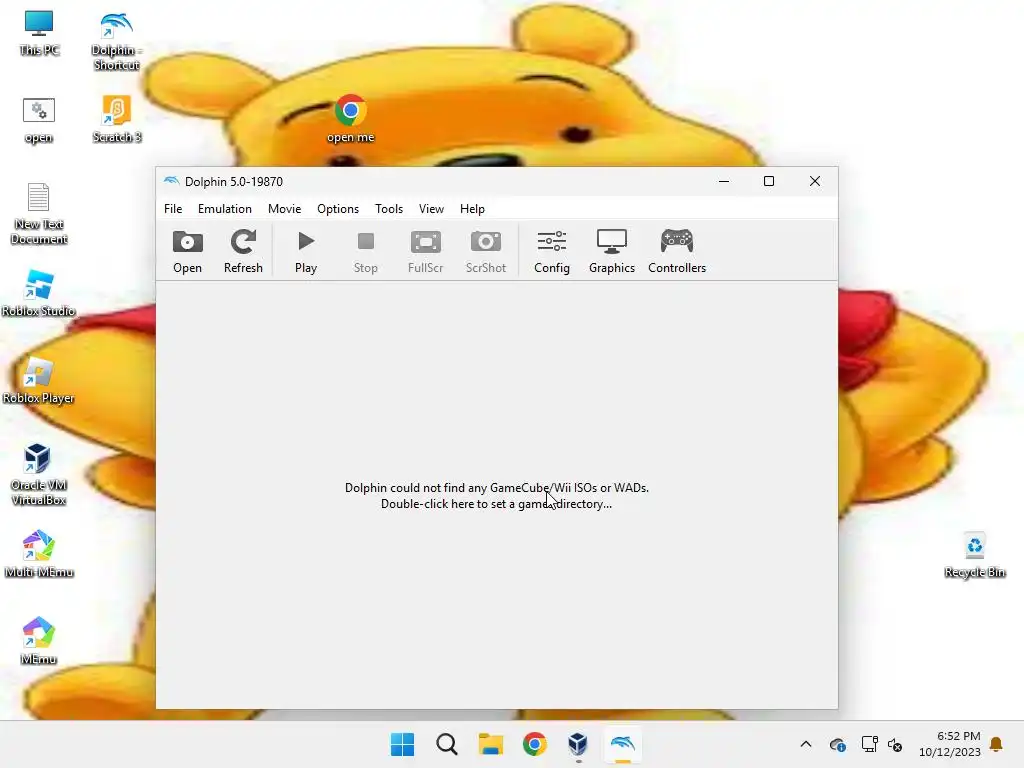Click the FullScr toolbar icon
Screen dimensions: 1024x768
(425, 251)
